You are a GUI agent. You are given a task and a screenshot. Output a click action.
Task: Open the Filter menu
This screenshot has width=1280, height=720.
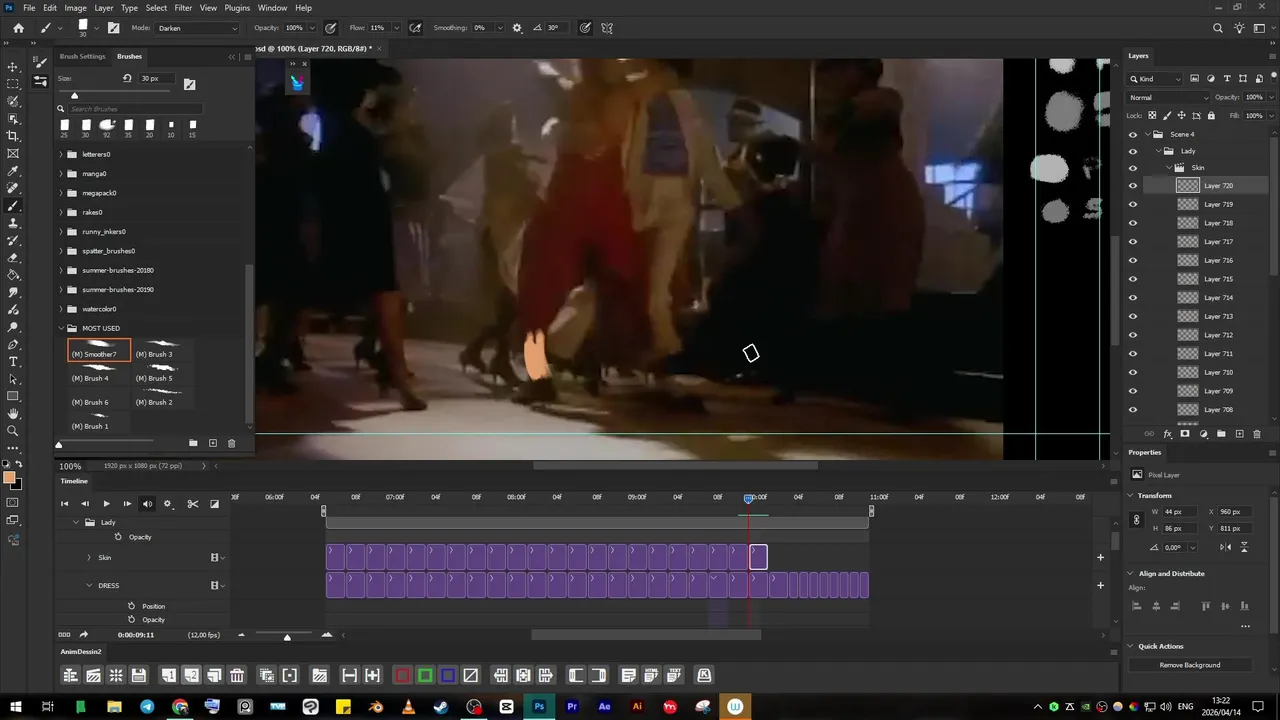click(x=183, y=8)
